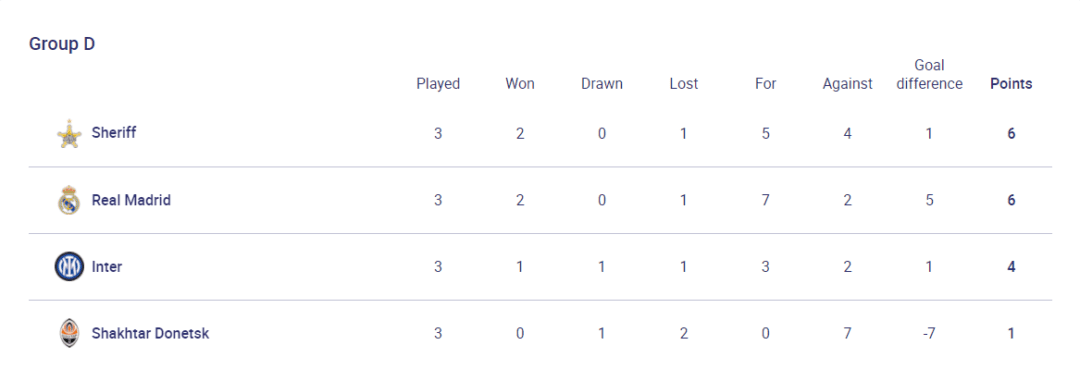The image size is (1080, 382).
Task: Click Shakhtar Donetsk's goal difference value -7
Action: (x=929, y=333)
